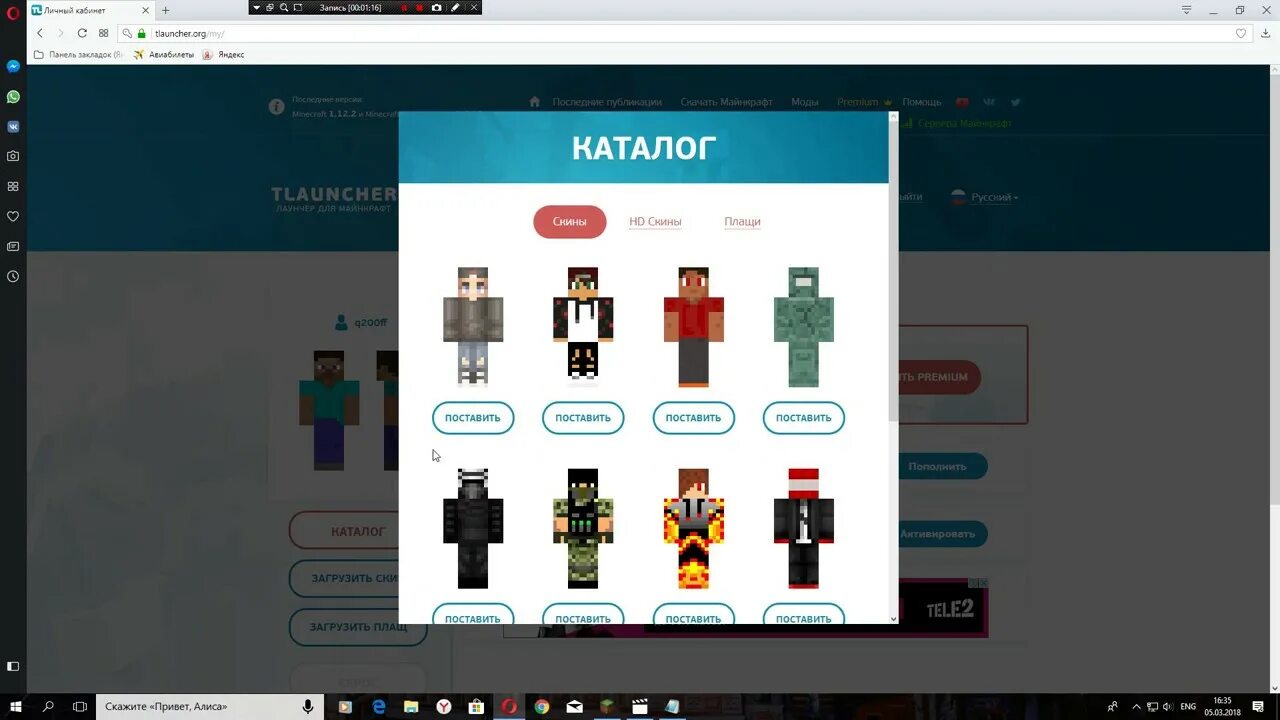Click Поставить under the gray hoodie skin
1280x720 pixels.
click(x=473, y=418)
